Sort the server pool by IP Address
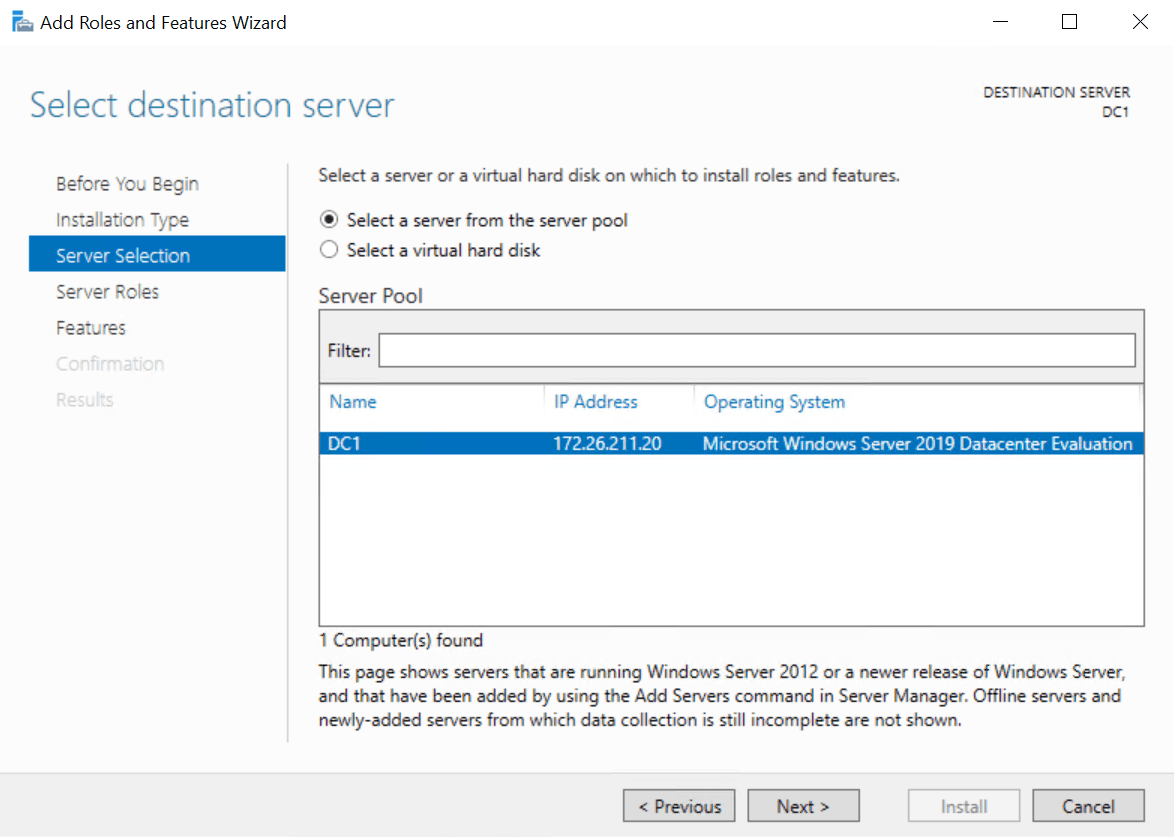 coord(595,401)
